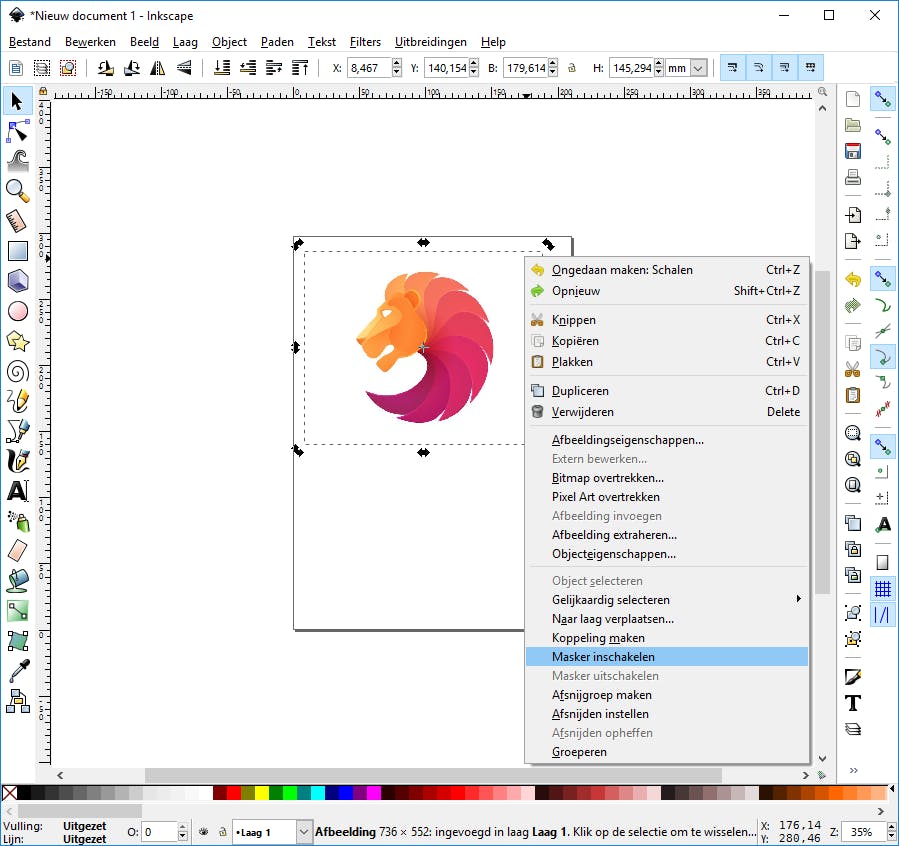
Task: Select the Rectangle tool
Action: (17, 251)
